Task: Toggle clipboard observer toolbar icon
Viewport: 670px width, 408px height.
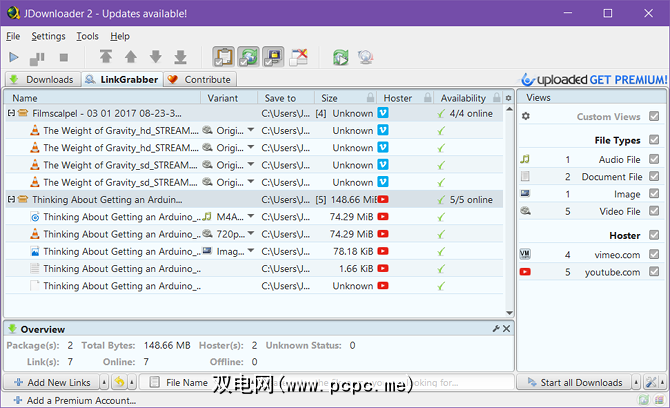Action: click(x=223, y=57)
